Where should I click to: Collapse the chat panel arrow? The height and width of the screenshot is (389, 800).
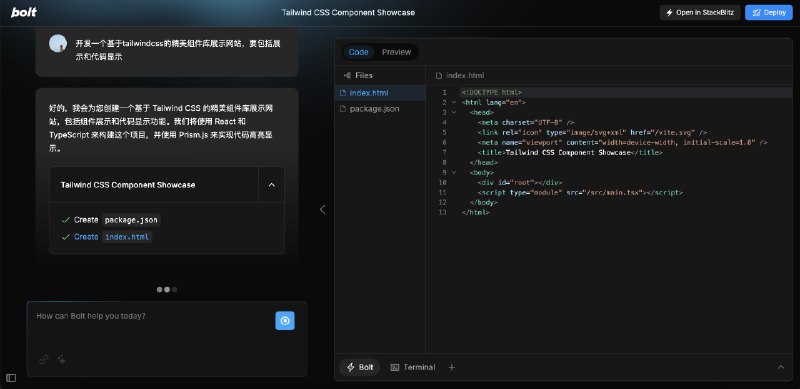(322, 209)
